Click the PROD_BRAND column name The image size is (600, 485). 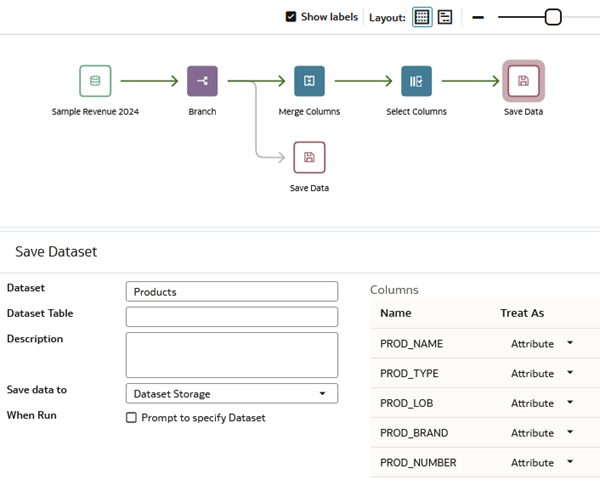point(414,433)
